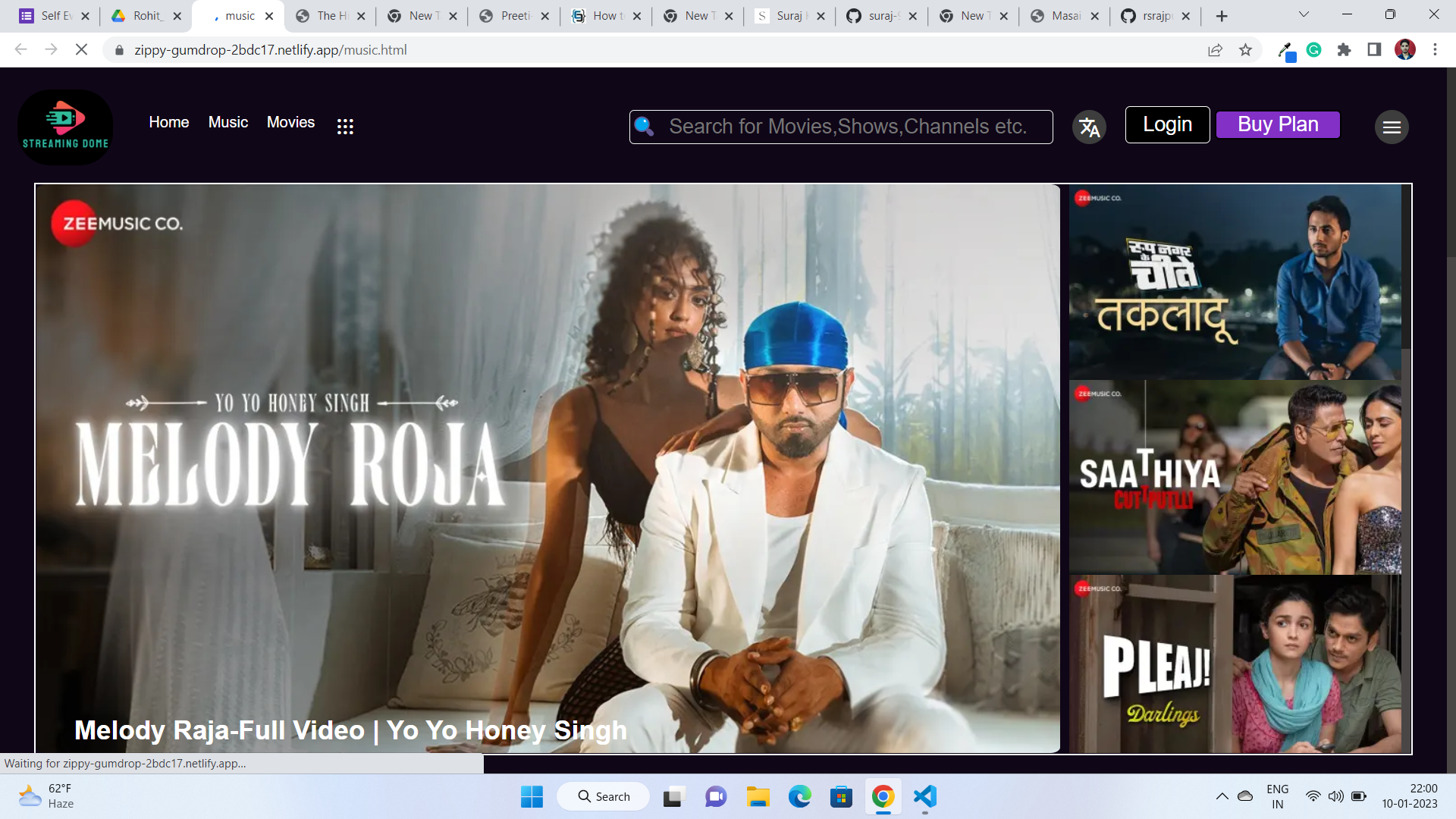Screen dimensions: 1456x819
Task: Open Visual Studio Code from taskbar
Action: [x=925, y=796]
